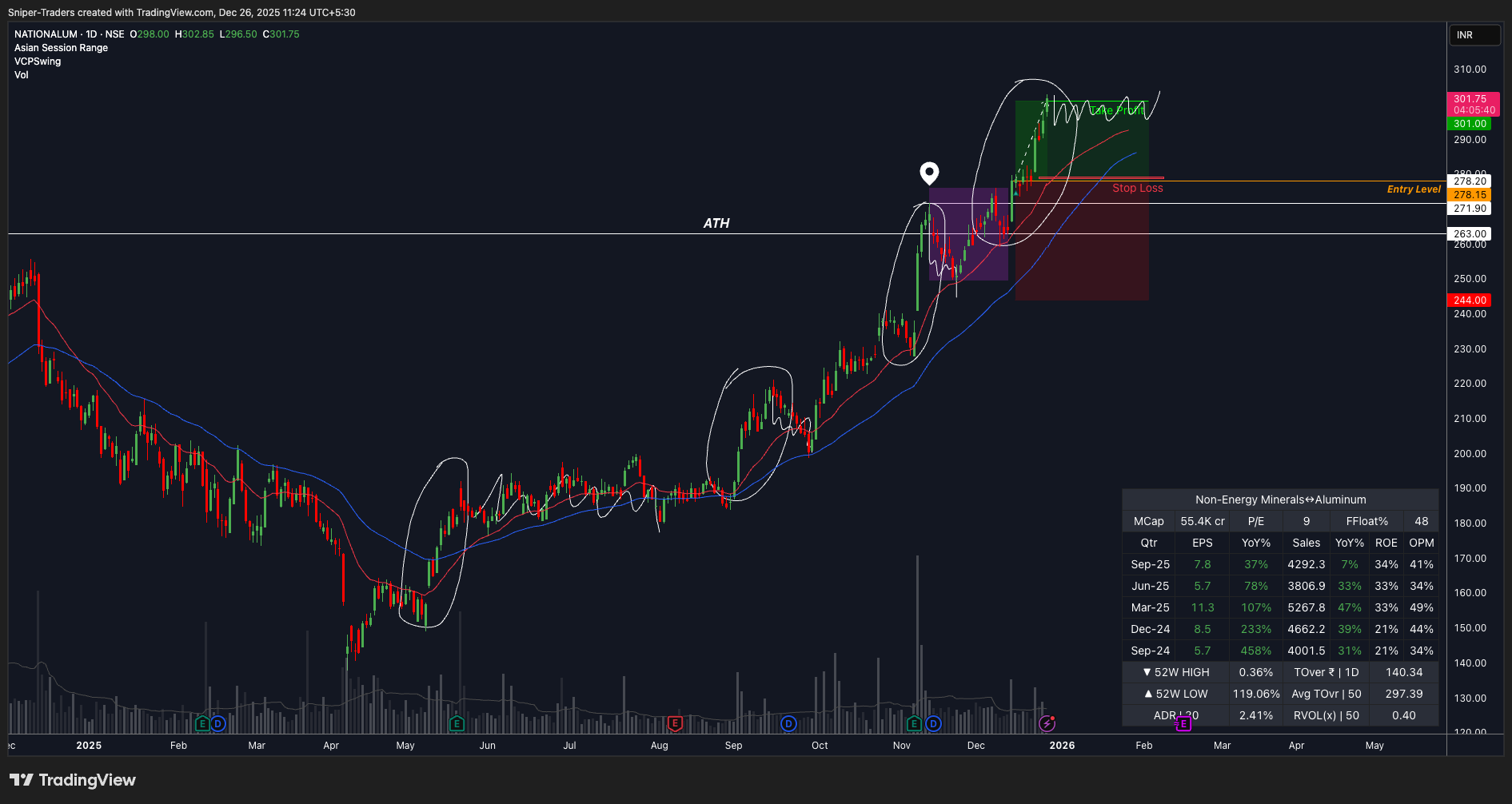Click the orange 278.15 entry price label
1512x804 pixels.
[x=1470, y=195]
